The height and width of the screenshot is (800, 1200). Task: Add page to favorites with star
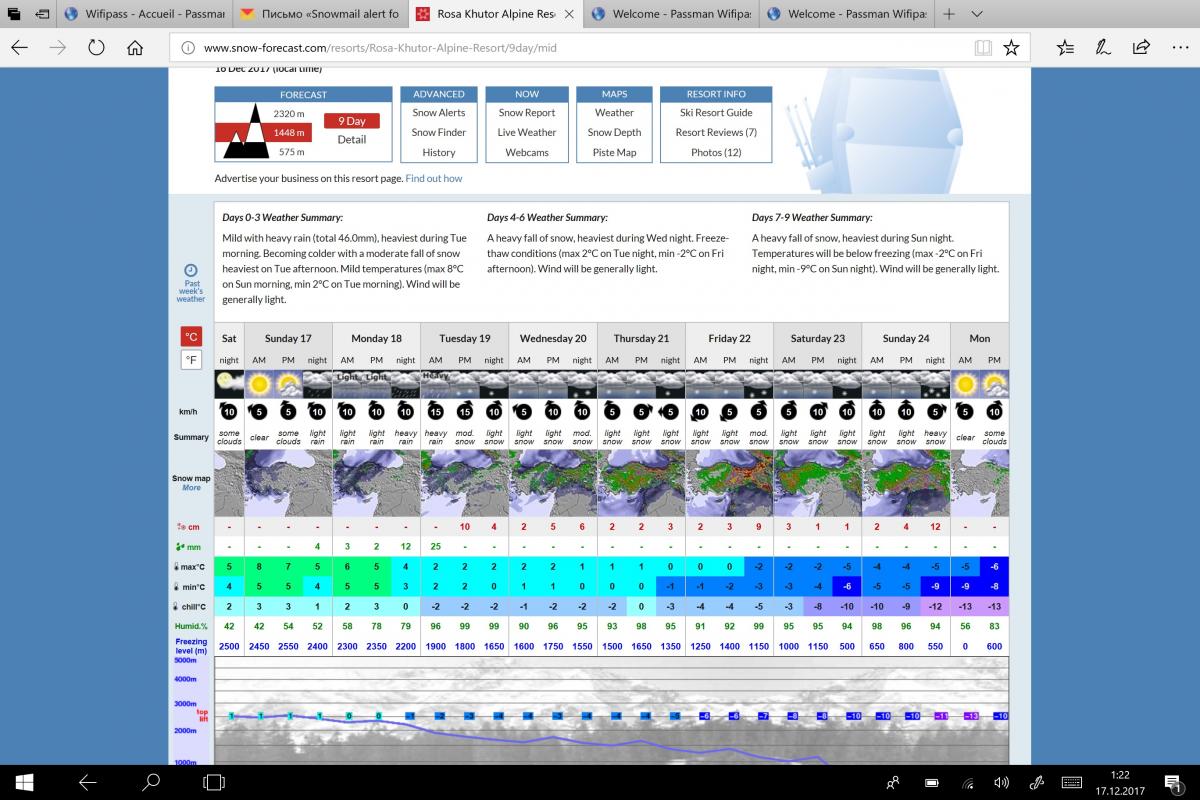click(1011, 47)
